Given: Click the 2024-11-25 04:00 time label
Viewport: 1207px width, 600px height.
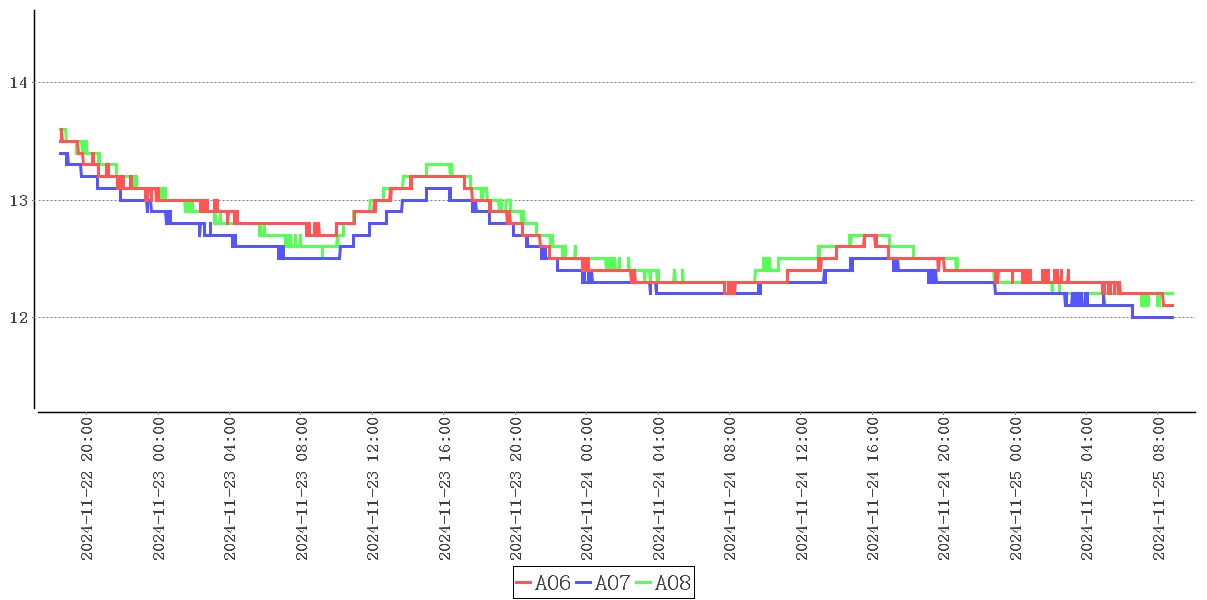Looking at the screenshot, I should 1088,489.
